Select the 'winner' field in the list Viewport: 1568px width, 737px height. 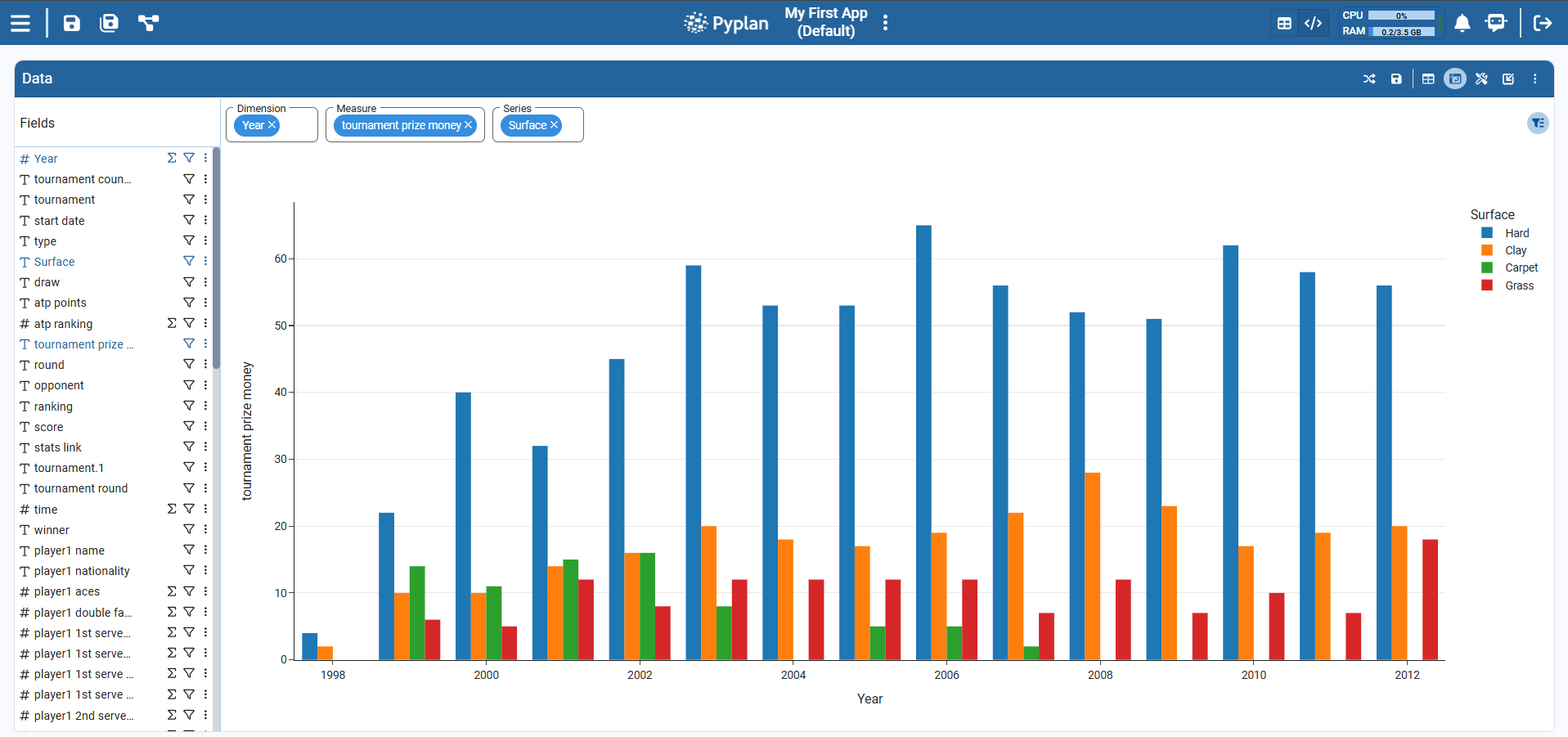(52, 530)
